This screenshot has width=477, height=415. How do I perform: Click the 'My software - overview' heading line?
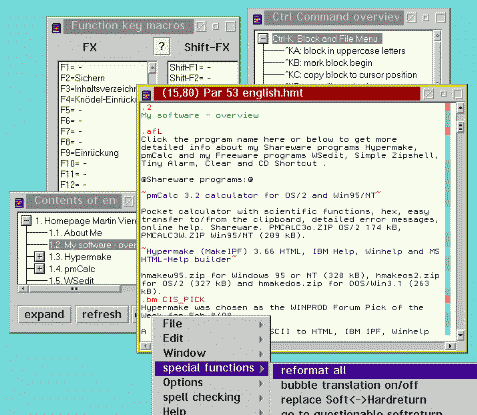click(200, 115)
